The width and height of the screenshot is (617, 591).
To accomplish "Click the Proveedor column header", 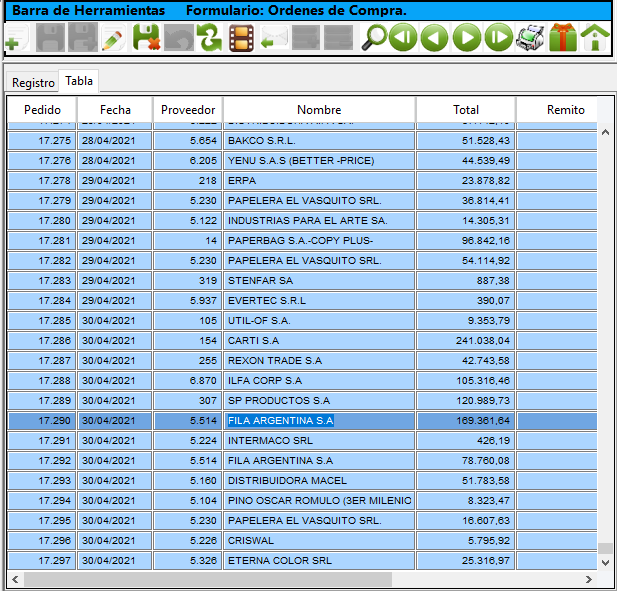I will [188, 110].
